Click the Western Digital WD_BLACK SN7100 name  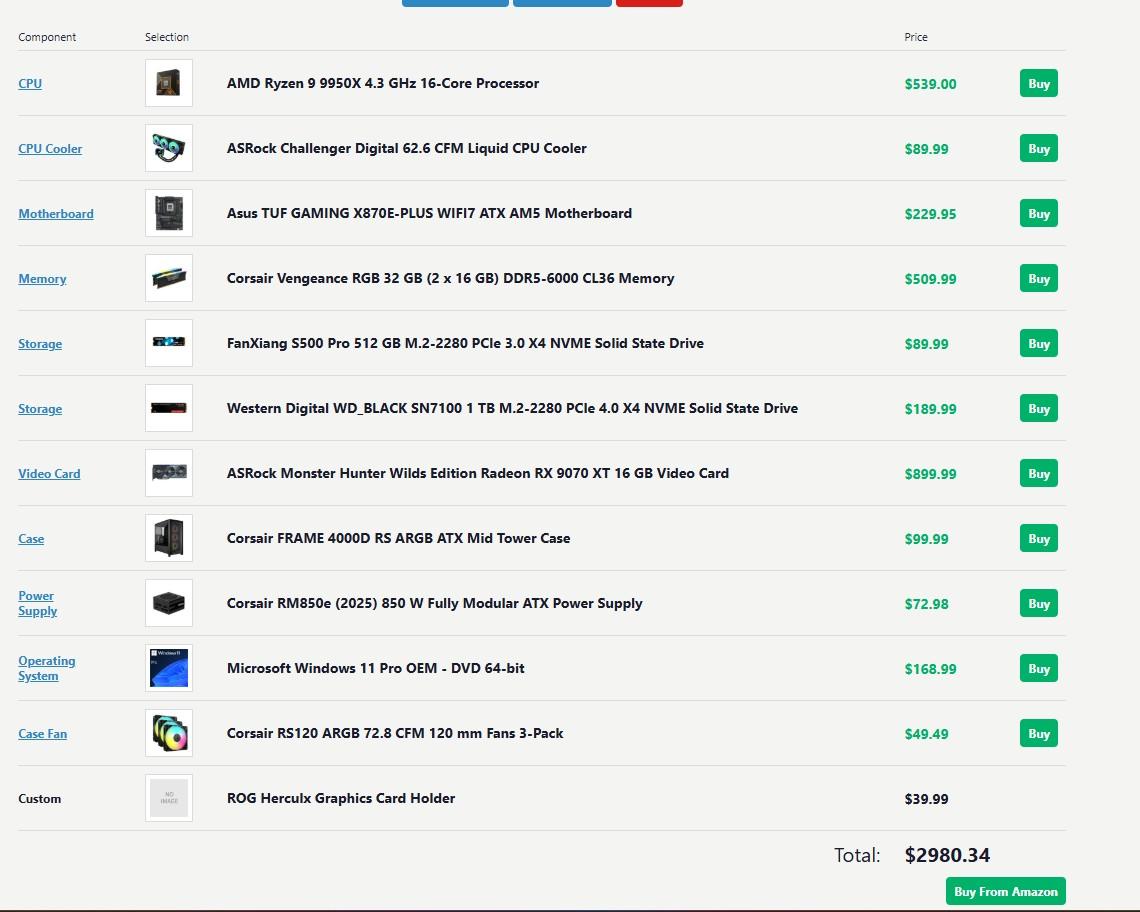tap(512, 408)
